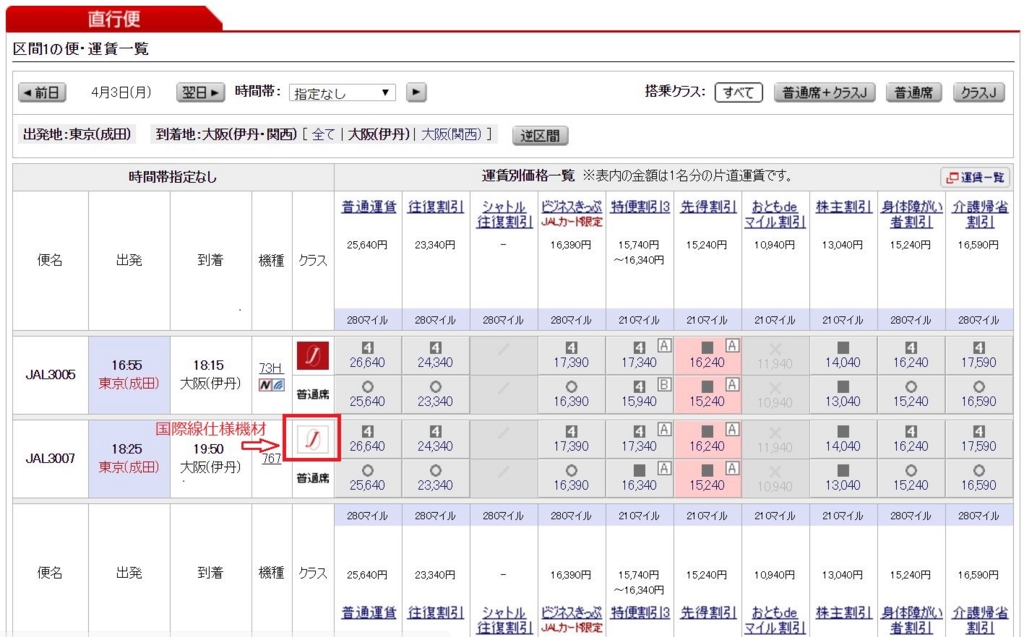Select JAL3007 Class J 往復割引 24,340 fare
This screenshot has width=1024, height=637.
(436, 439)
